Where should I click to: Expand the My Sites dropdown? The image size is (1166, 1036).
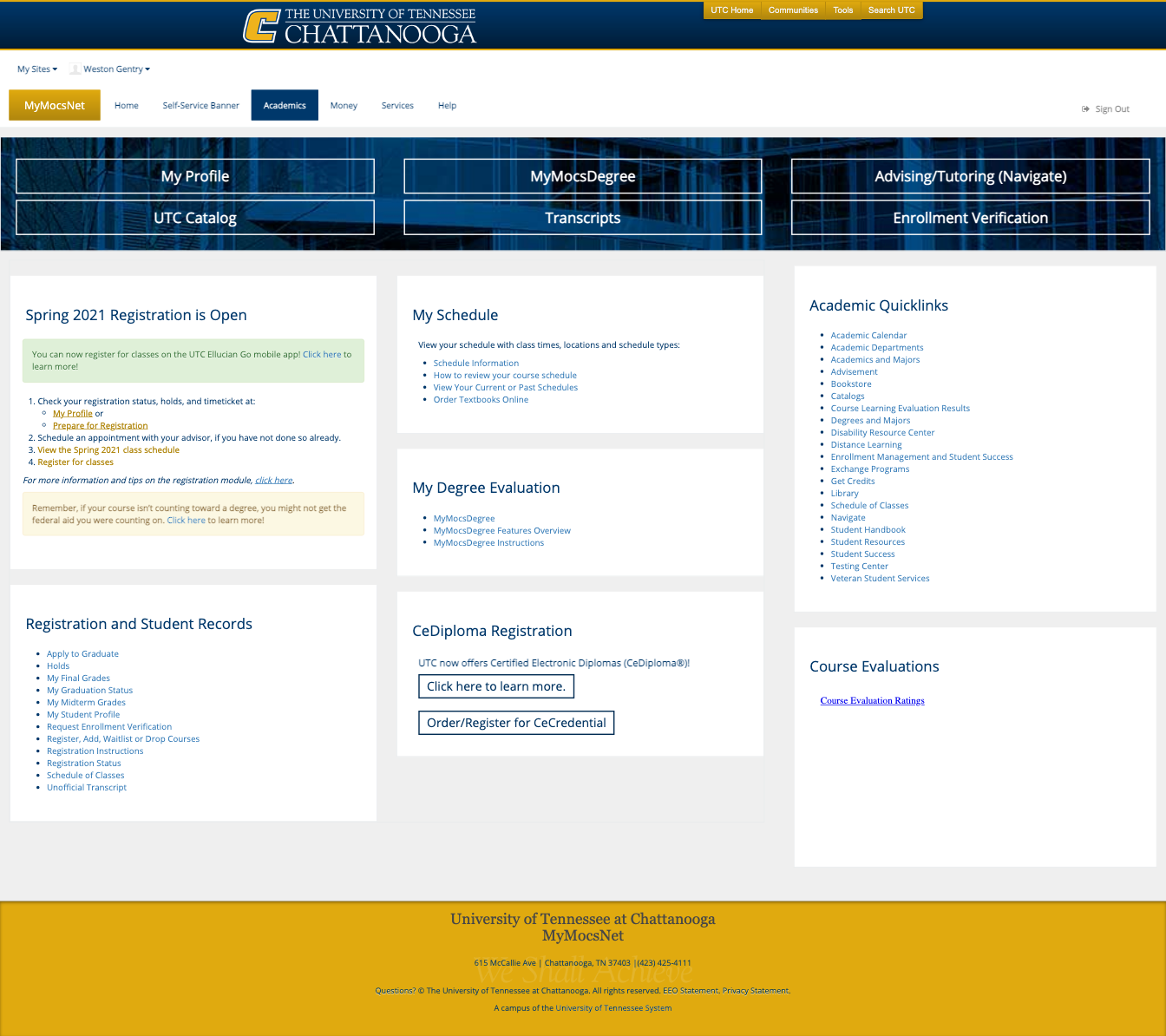37,69
